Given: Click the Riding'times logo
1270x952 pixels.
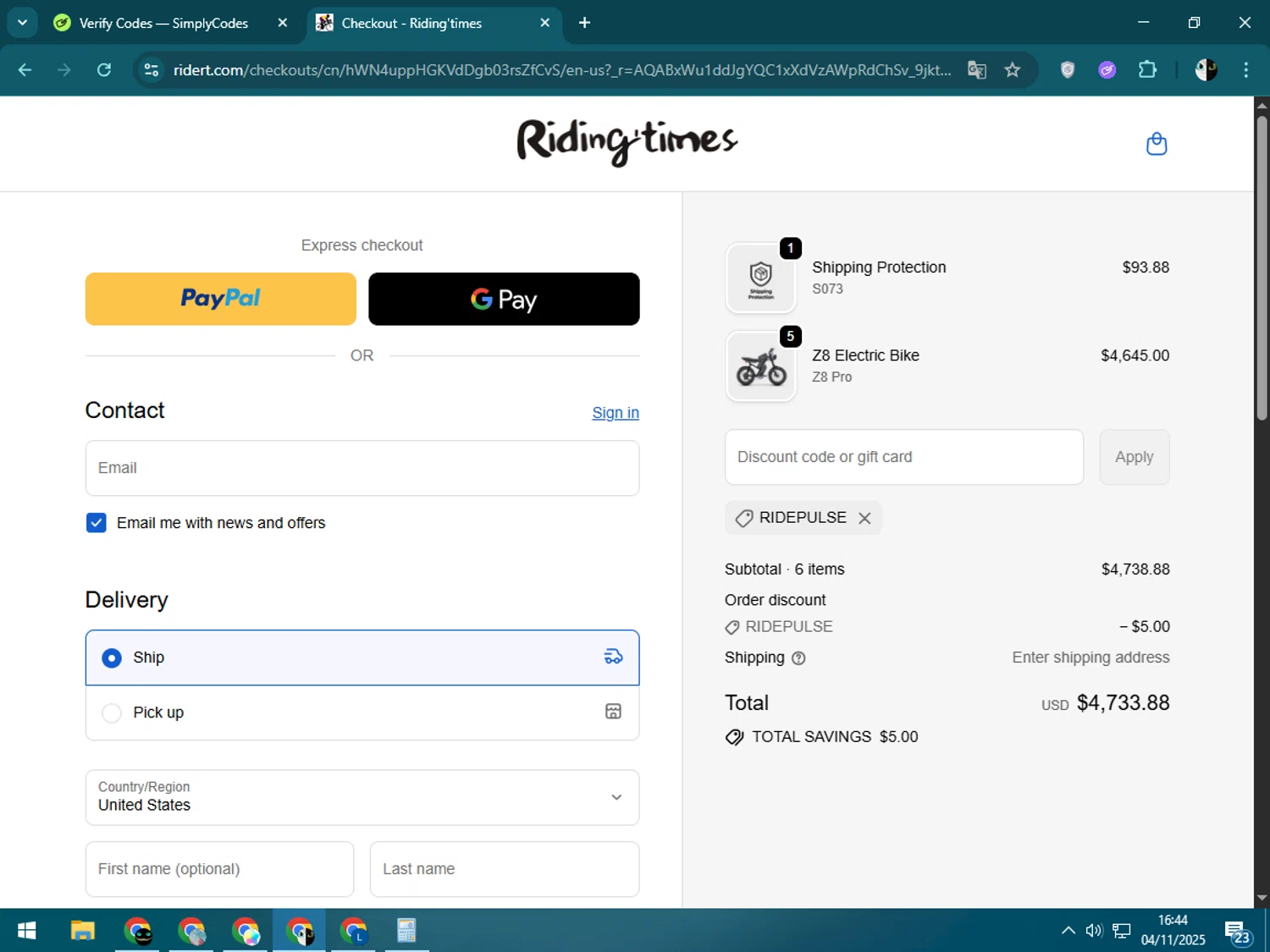Looking at the screenshot, I should [627, 142].
